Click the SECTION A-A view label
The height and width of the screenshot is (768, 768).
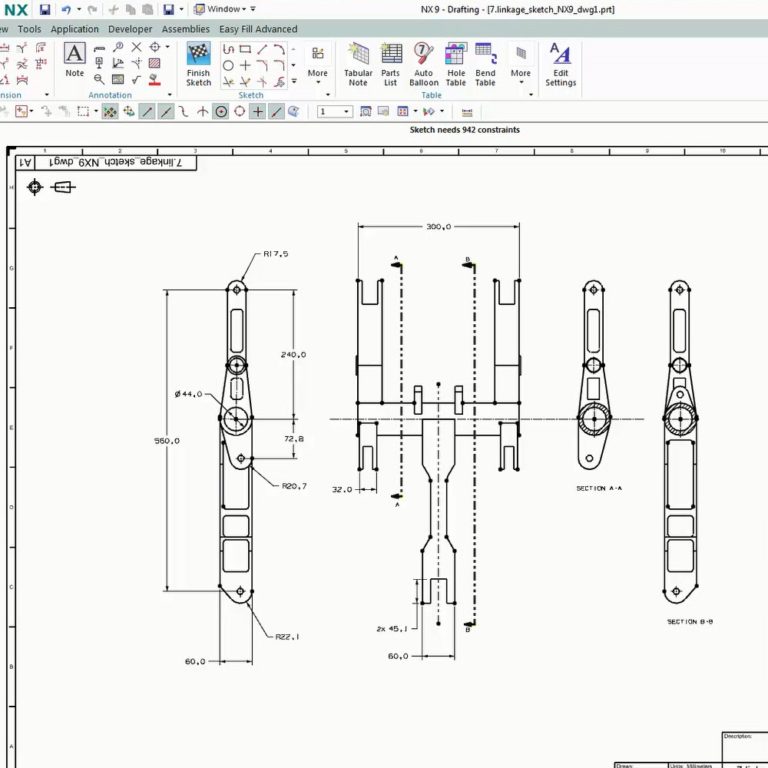pyautogui.click(x=599, y=488)
